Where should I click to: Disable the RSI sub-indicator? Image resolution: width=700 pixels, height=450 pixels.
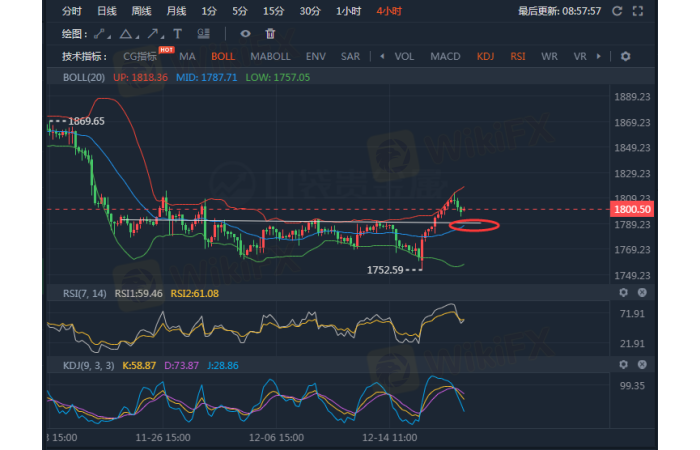[517, 56]
